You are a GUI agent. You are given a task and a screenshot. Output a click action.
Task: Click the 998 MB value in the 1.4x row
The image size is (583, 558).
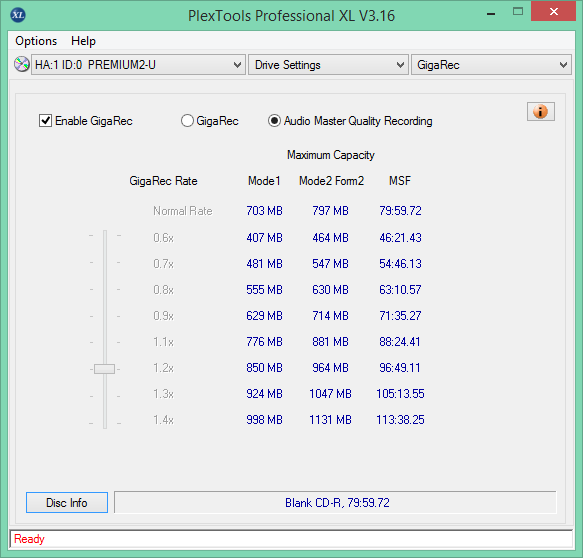[264, 420]
